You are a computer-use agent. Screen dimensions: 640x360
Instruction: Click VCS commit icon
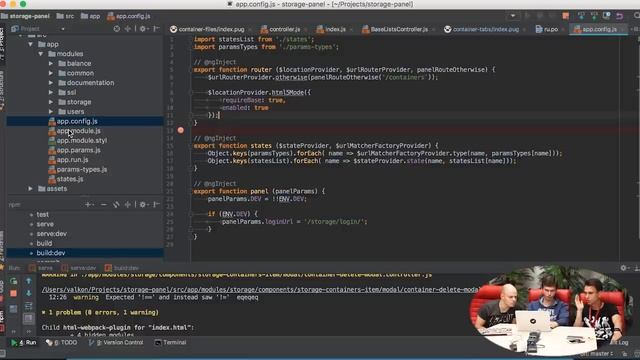pyautogui.click(x=594, y=16)
